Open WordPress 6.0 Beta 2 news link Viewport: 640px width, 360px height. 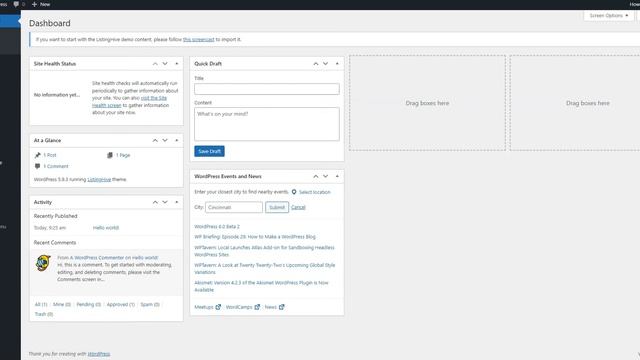click(x=217, y=227)
